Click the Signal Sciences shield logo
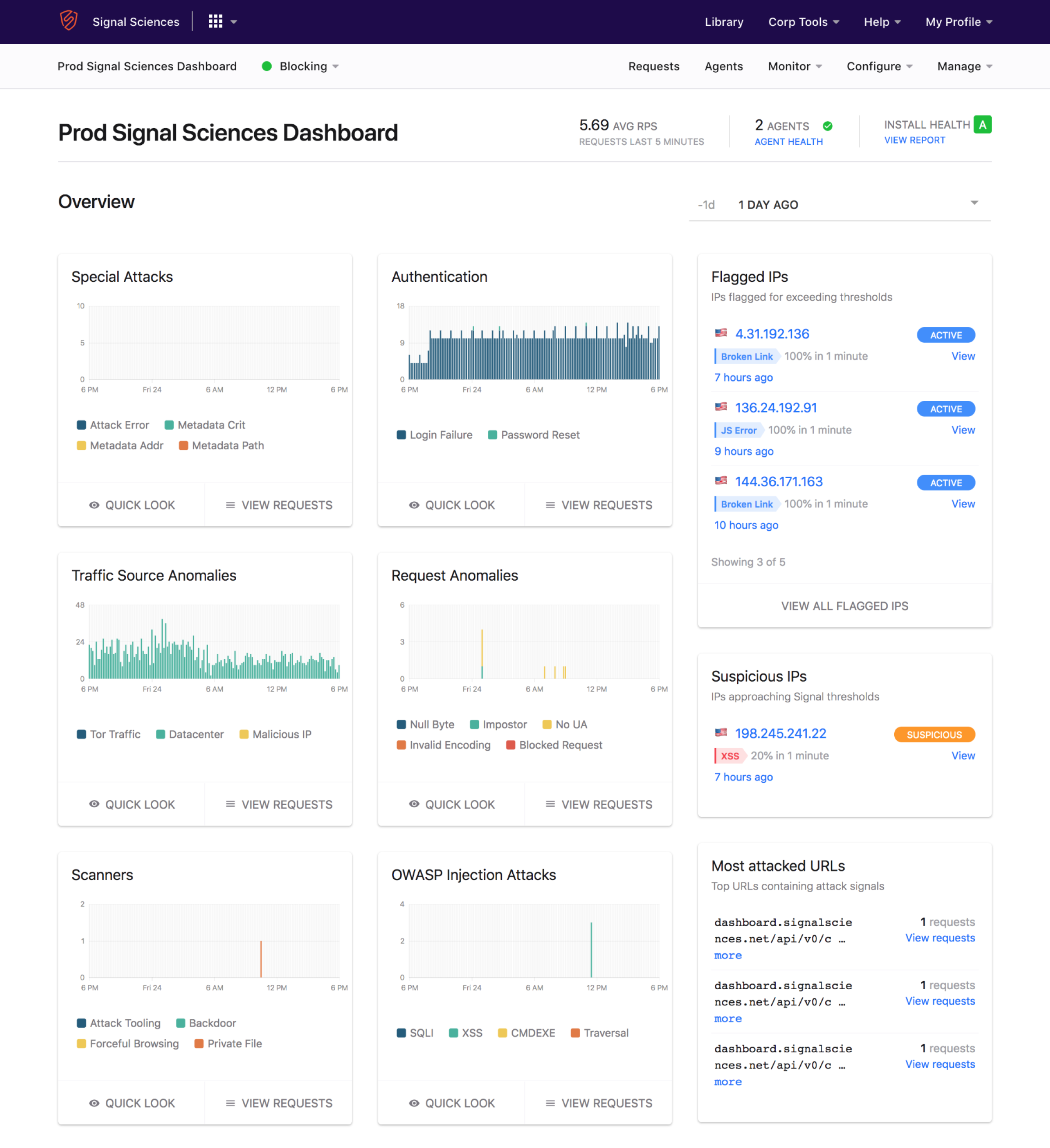This screenshot has height=1148, width=1050. [x=68, y=21]
